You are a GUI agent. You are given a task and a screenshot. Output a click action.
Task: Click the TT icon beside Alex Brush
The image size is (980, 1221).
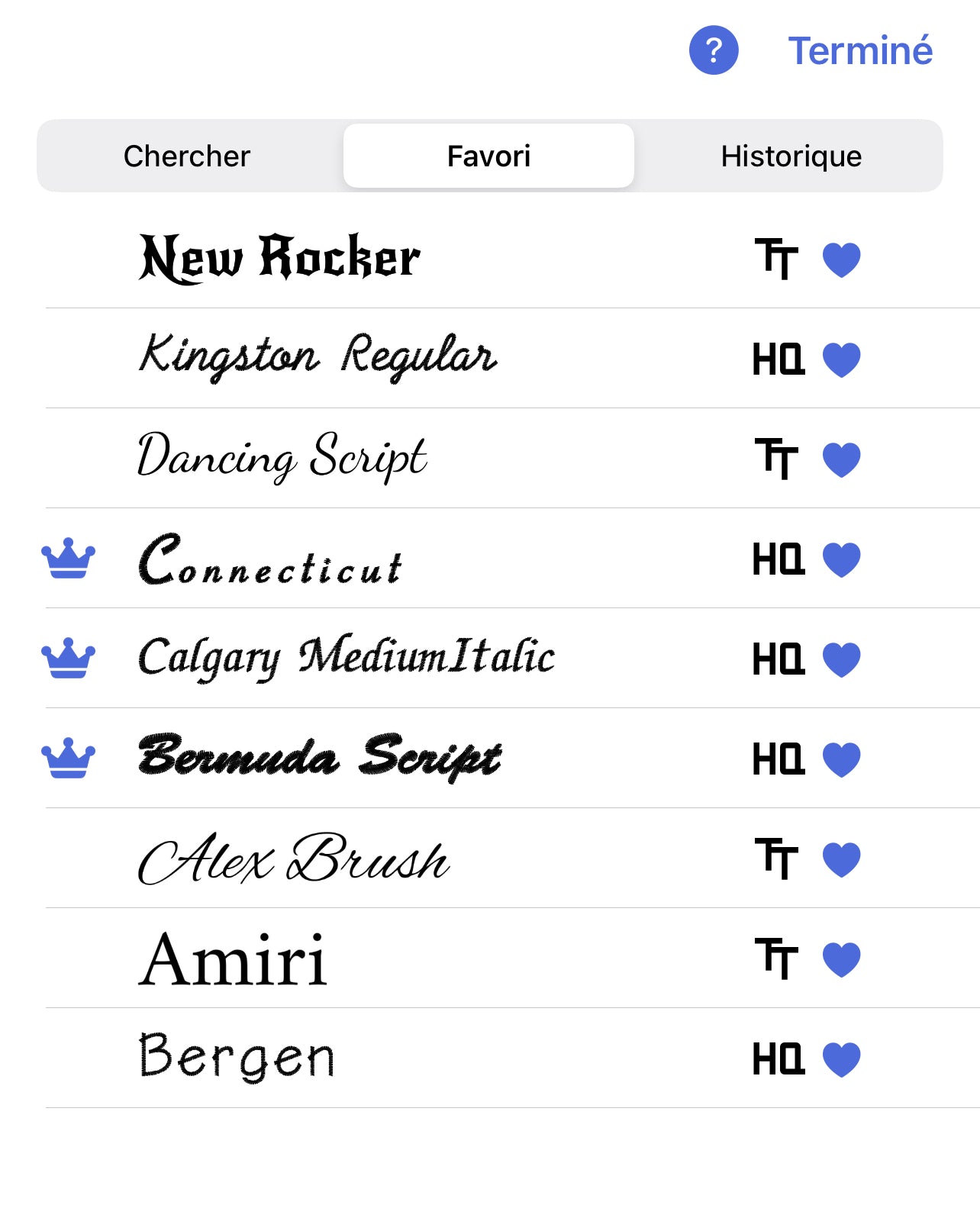click(x=776, y=859)
